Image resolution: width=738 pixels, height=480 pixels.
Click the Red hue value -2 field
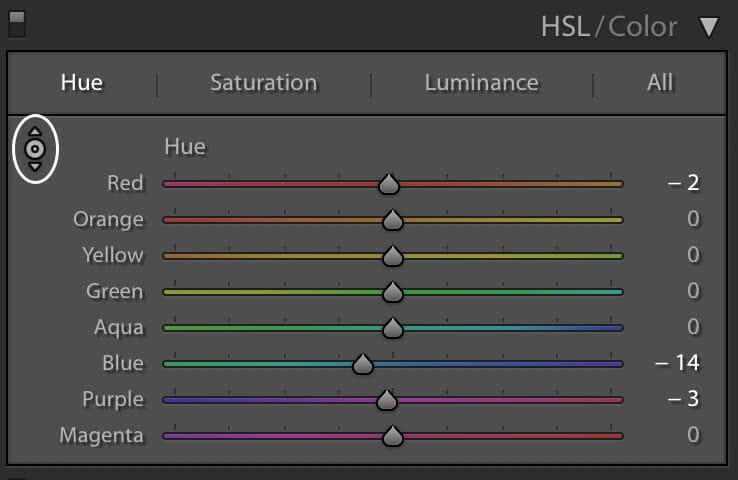pos(685,183)
